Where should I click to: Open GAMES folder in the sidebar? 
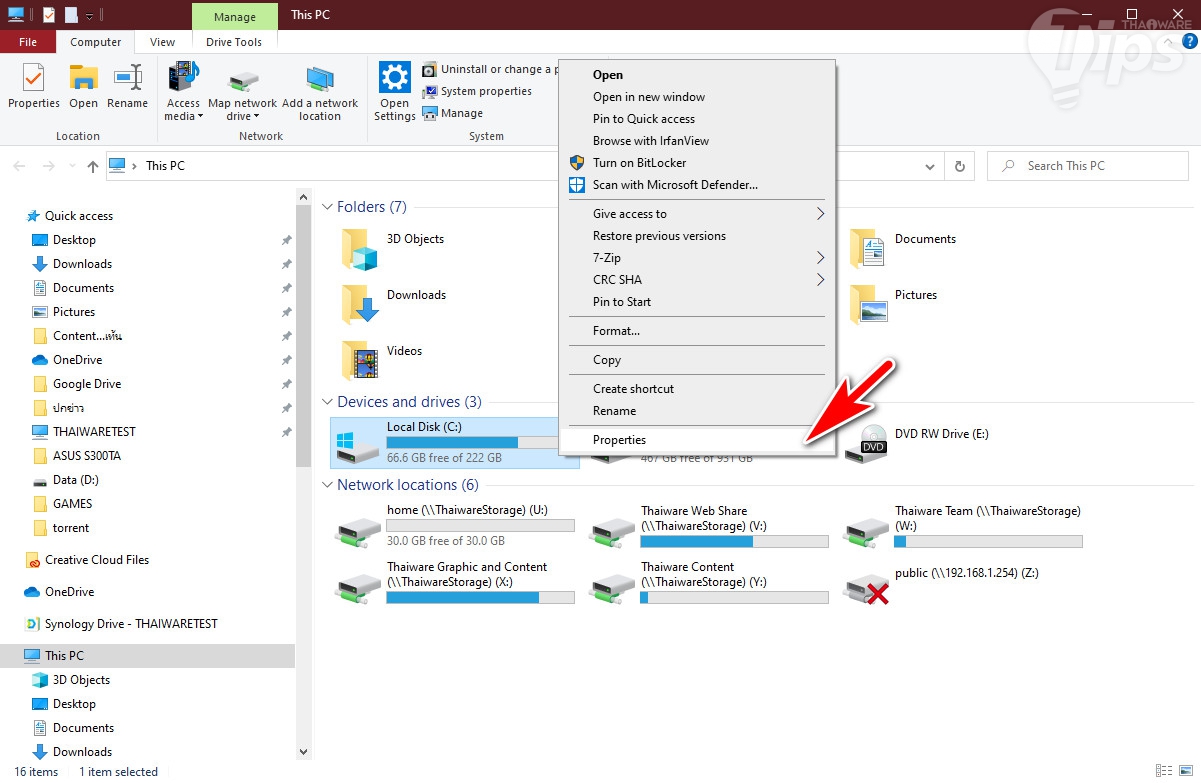coord(62,504)
